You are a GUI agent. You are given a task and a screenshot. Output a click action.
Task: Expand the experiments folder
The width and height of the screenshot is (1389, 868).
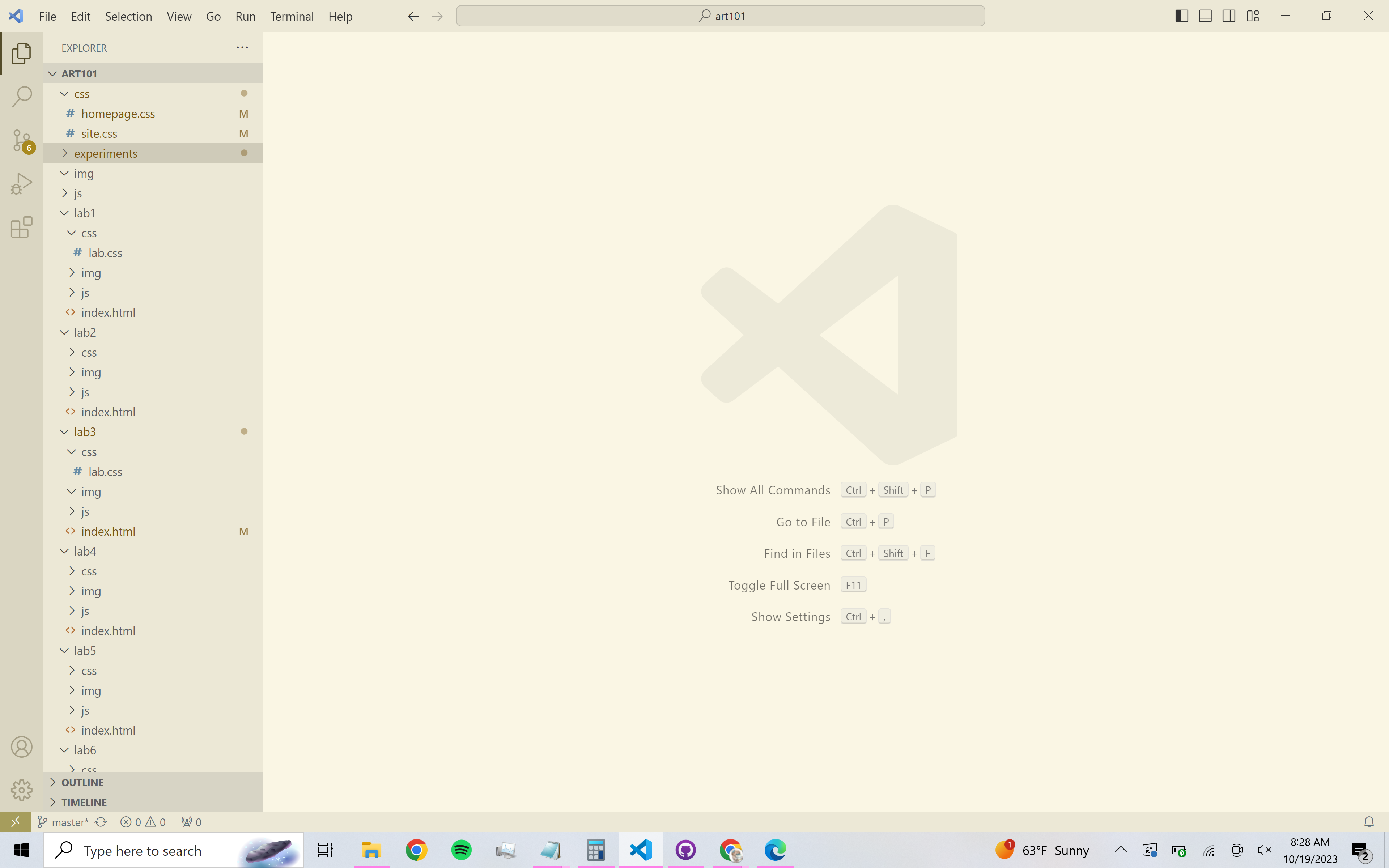153,153
